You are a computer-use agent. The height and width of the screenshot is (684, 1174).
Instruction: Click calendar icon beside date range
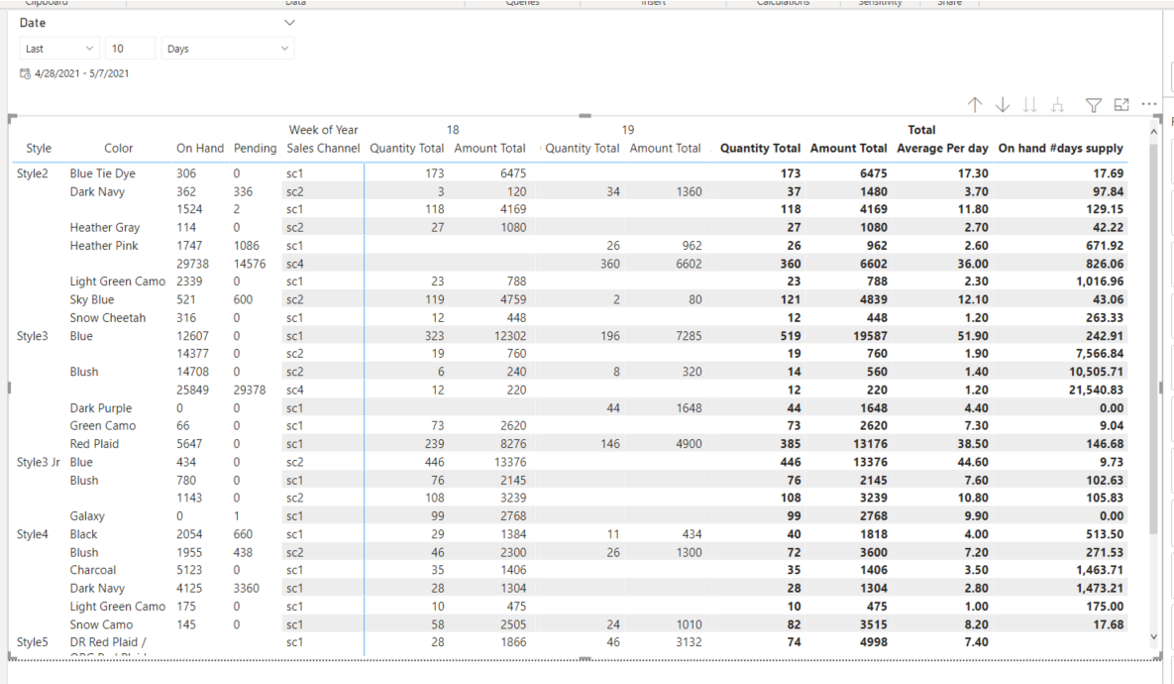(25, 73)
